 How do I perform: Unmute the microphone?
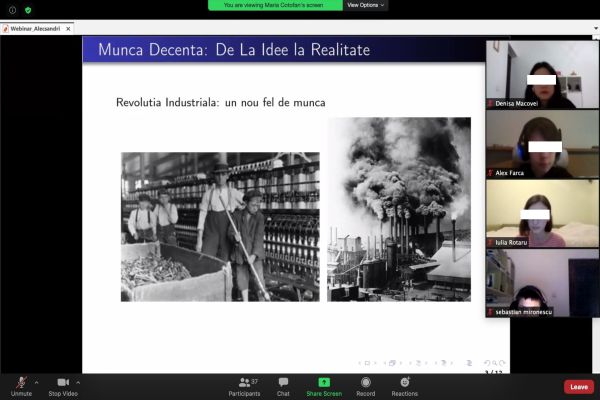(x=21, y=384)
